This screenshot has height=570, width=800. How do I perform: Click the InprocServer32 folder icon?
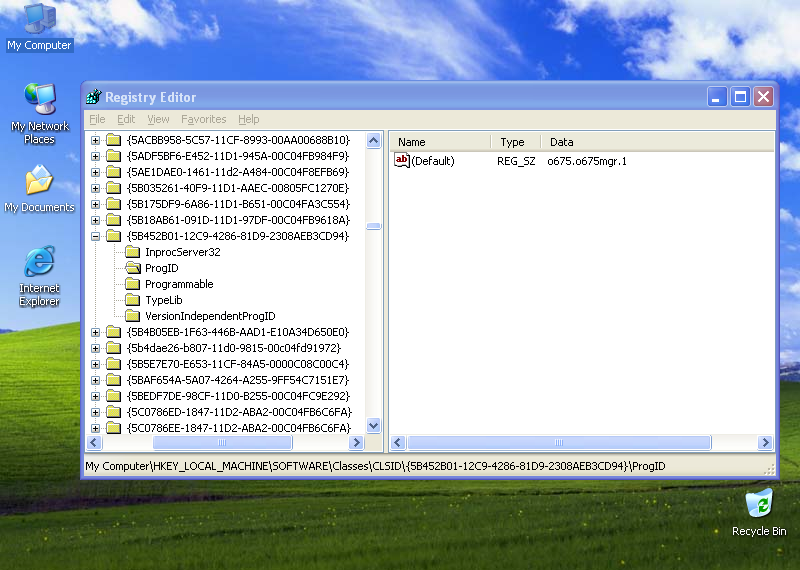pos(132,252)
